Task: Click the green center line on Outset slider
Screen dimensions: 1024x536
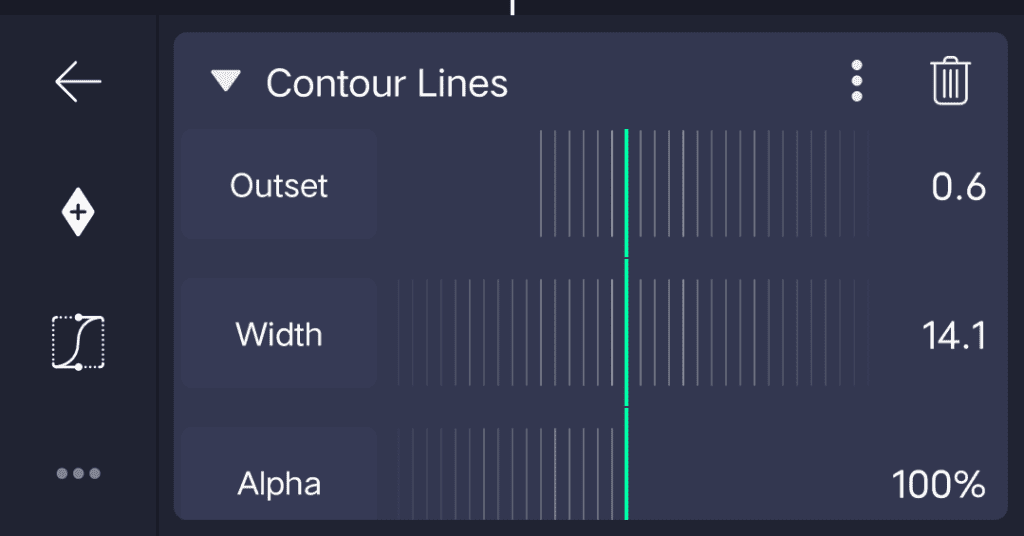Action: (626, 184)
